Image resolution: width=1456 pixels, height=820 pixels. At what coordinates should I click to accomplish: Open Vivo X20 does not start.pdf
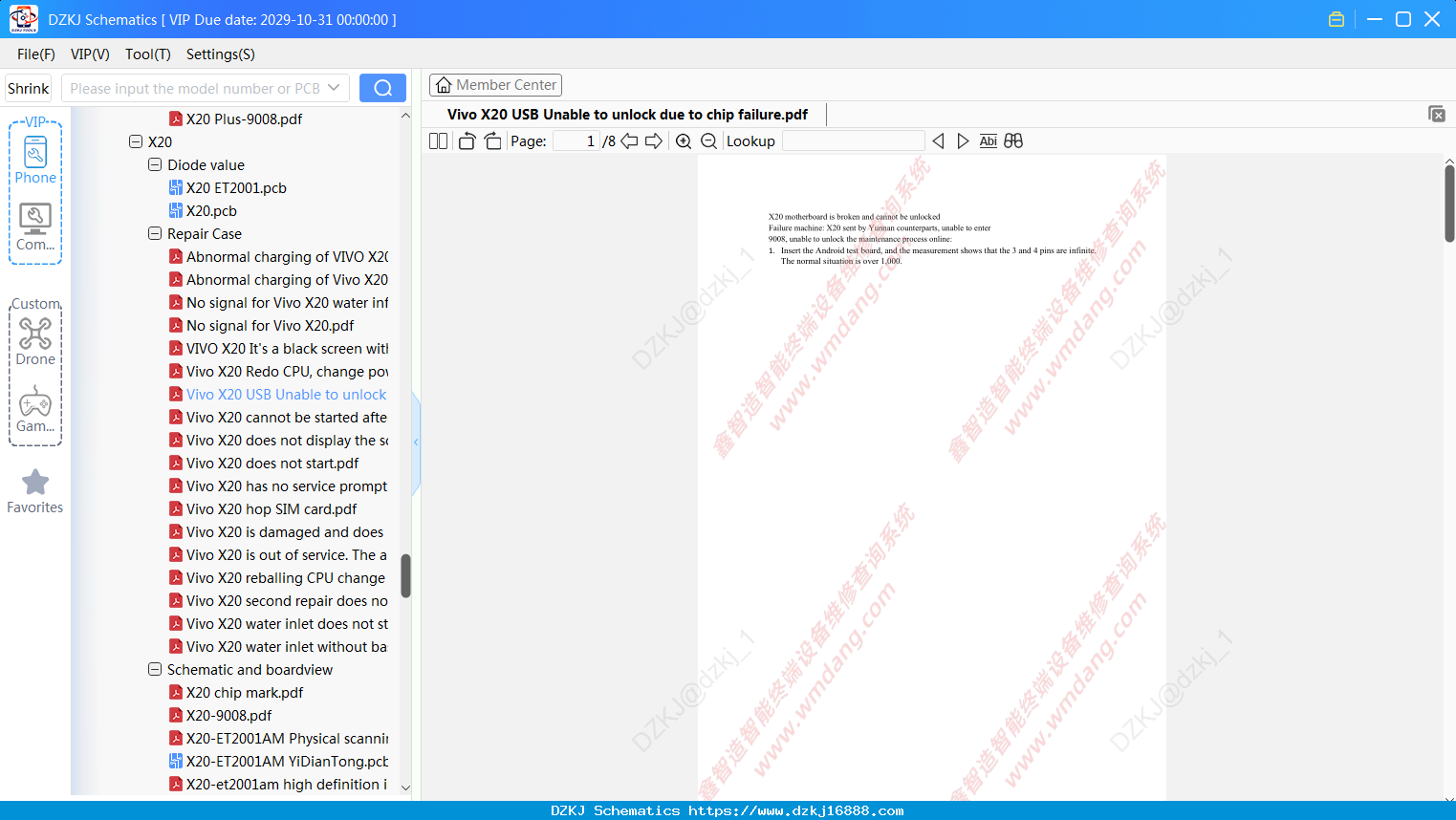point(272,463)
